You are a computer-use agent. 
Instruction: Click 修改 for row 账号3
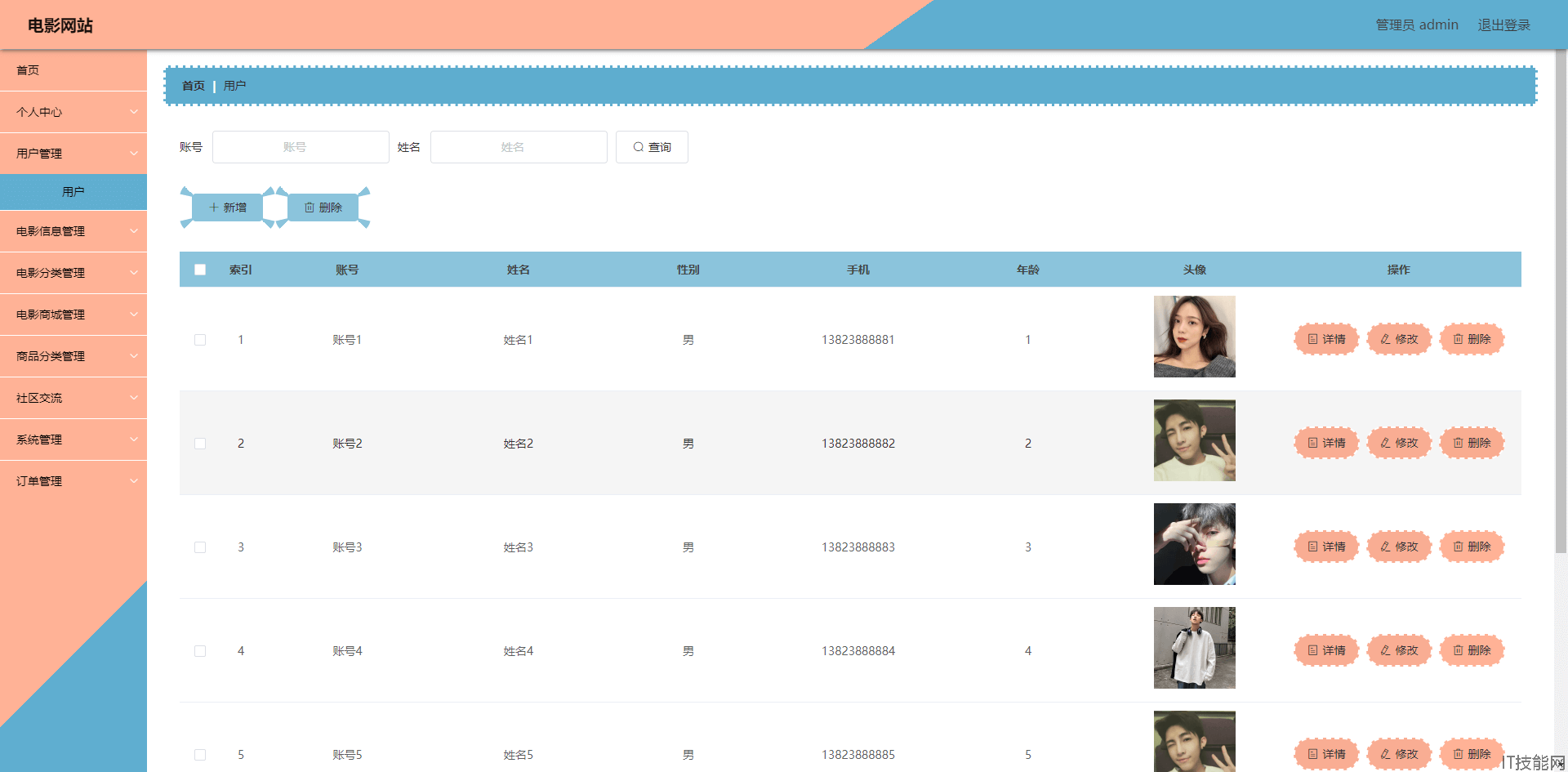1399,547
